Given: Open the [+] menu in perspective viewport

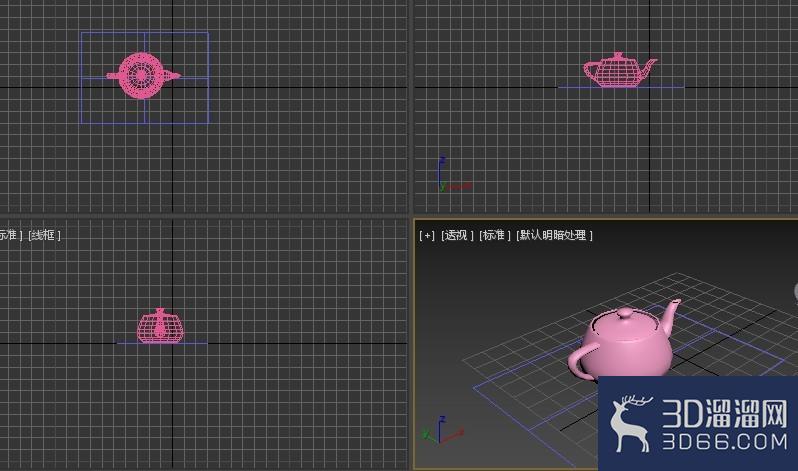Looking at the screenshot, I should 426,235.
